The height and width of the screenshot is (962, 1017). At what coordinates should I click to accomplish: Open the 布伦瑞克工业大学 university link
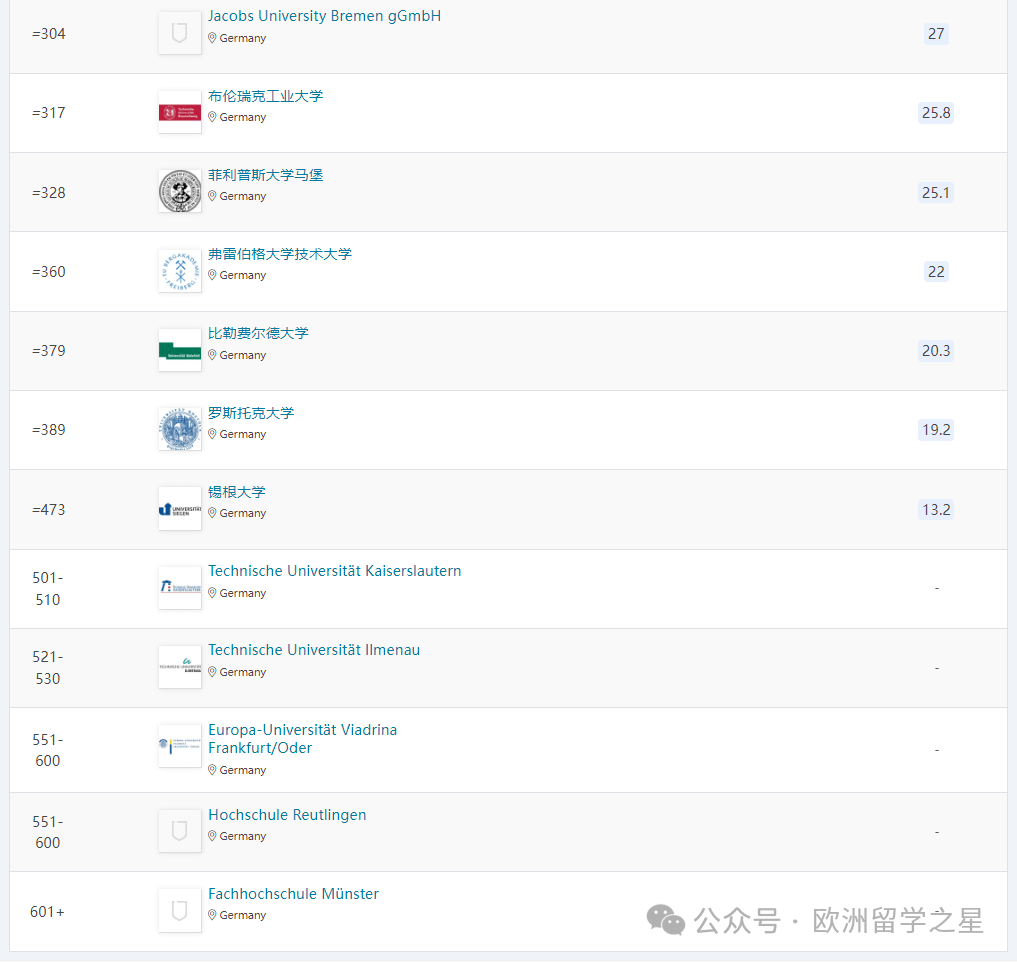(265, 96)
